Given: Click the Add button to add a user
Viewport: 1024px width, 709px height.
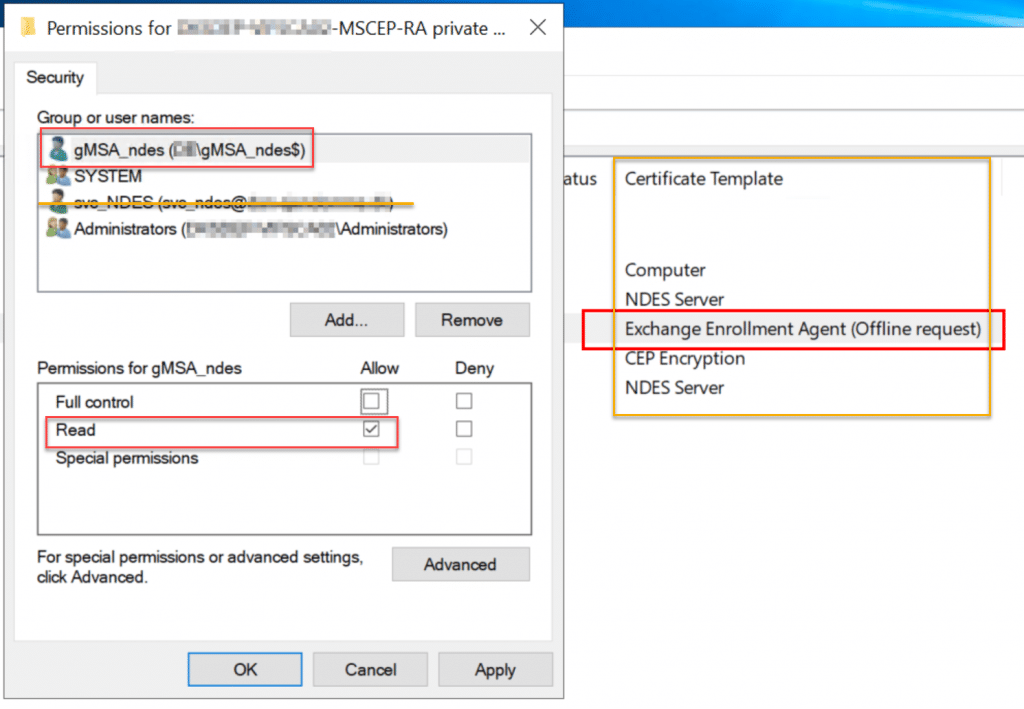Looking at the screenshot, I should [x=346, y=319].
